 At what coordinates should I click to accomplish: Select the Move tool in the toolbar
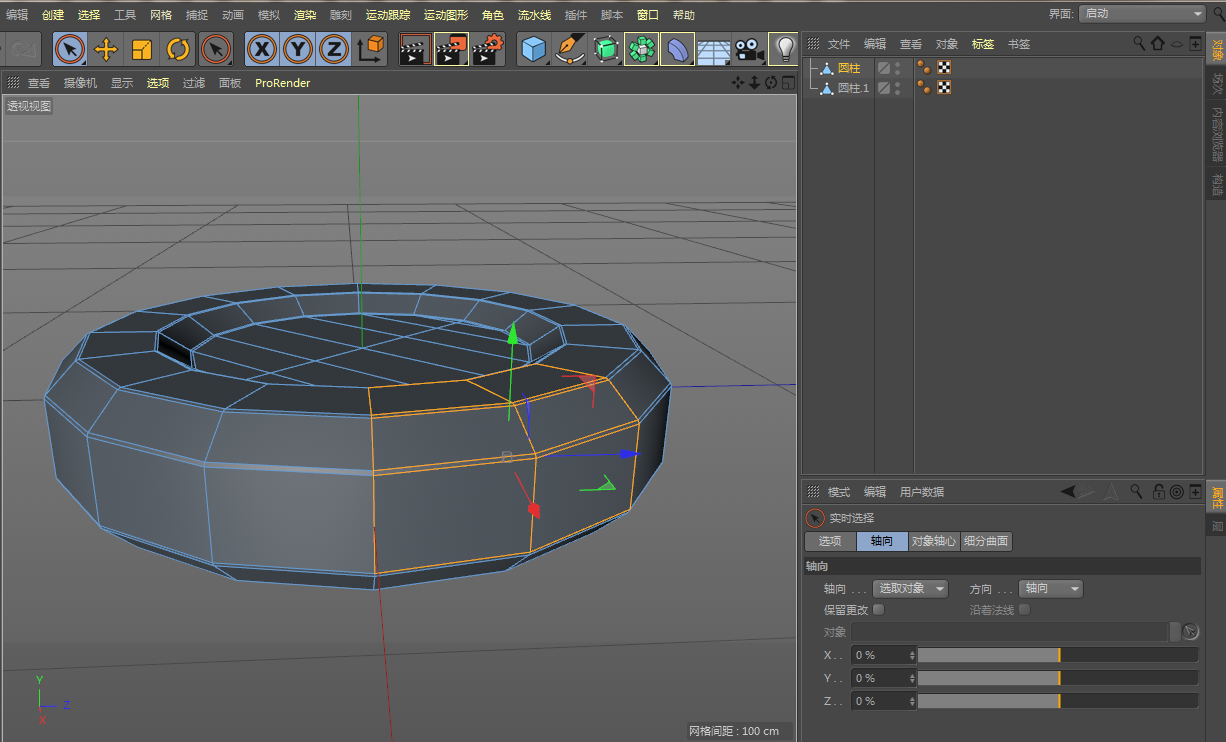tap(106, 49)
